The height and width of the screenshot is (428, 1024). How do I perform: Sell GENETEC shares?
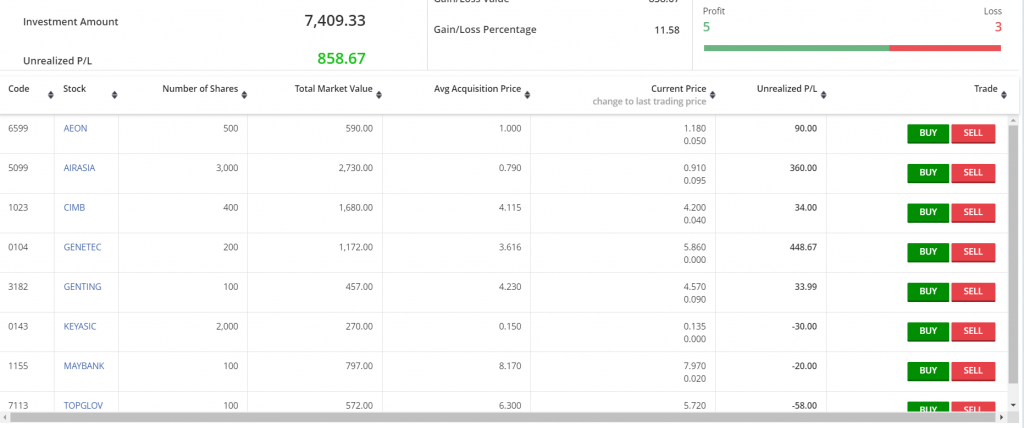(x=973, y=252)
